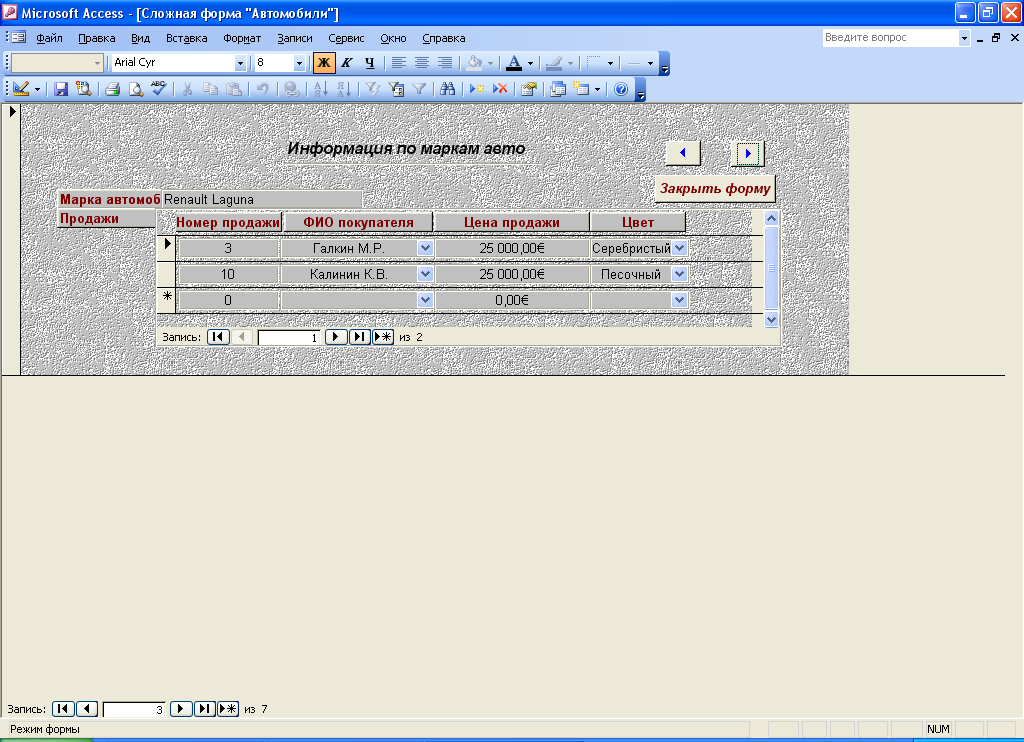The width and height of the screenshot is (1024, 742).
Task: Open the Записи menu
Action: point(295,39)
